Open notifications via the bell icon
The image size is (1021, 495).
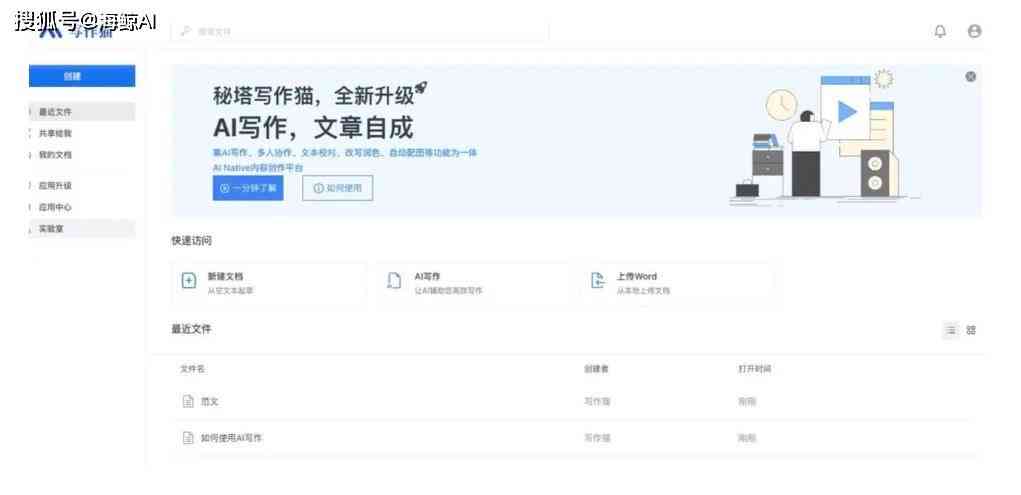(x=940, y=31)
